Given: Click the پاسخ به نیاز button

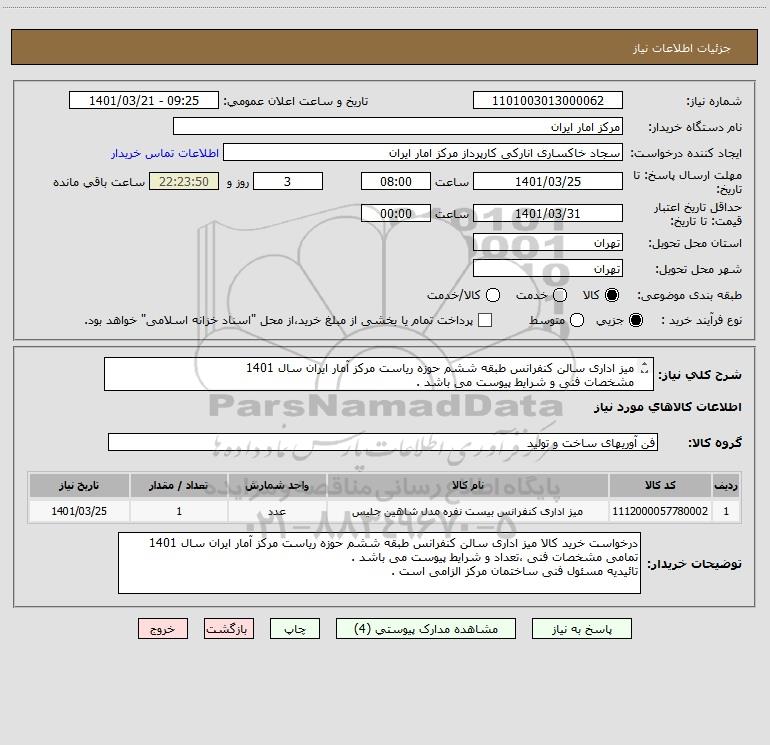Looking at the screenshot, I should [581, 629].
